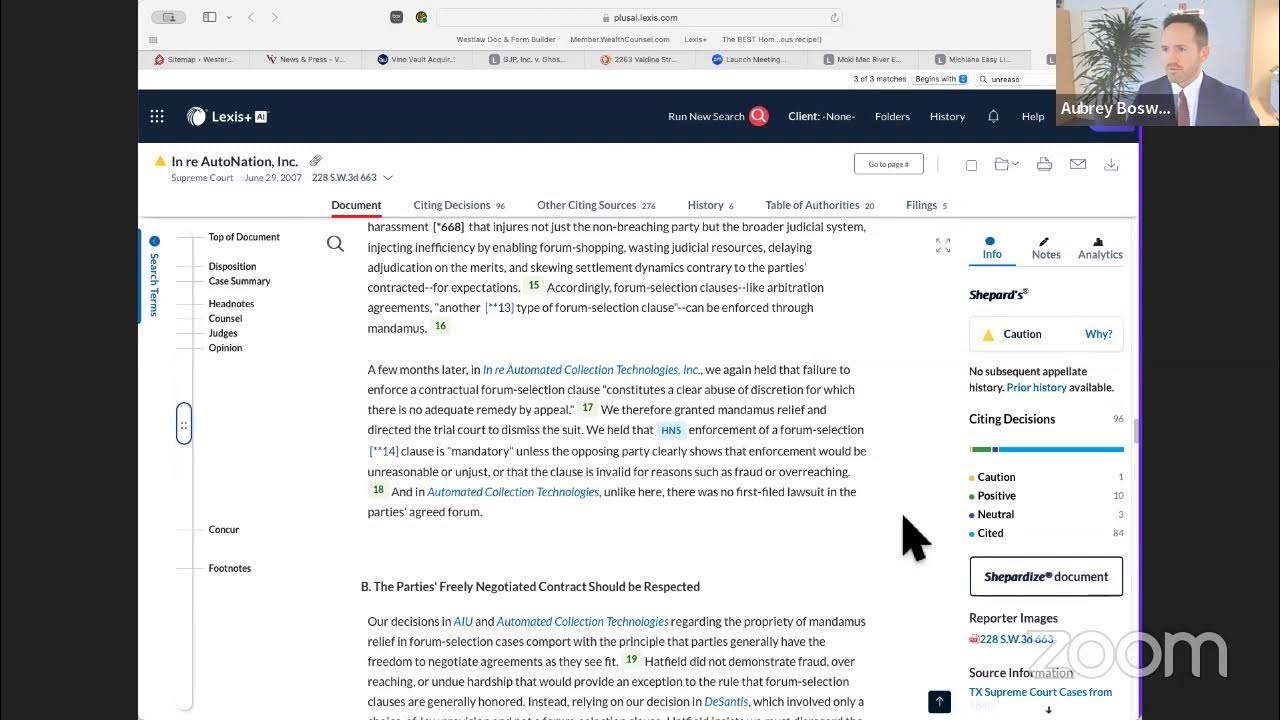
Task: Open the notifications bell
Action: 993,116
